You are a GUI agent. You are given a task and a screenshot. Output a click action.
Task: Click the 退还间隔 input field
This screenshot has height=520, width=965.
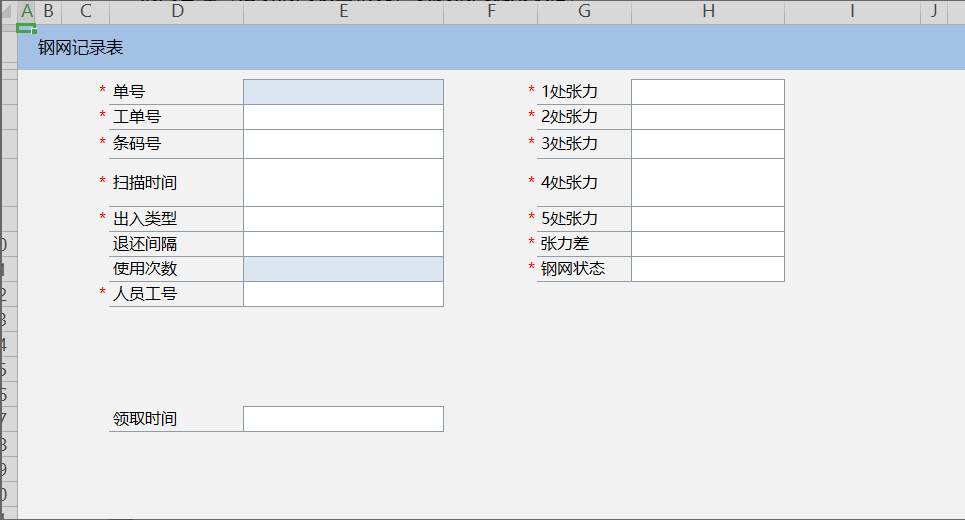click(x=343, y=244)
